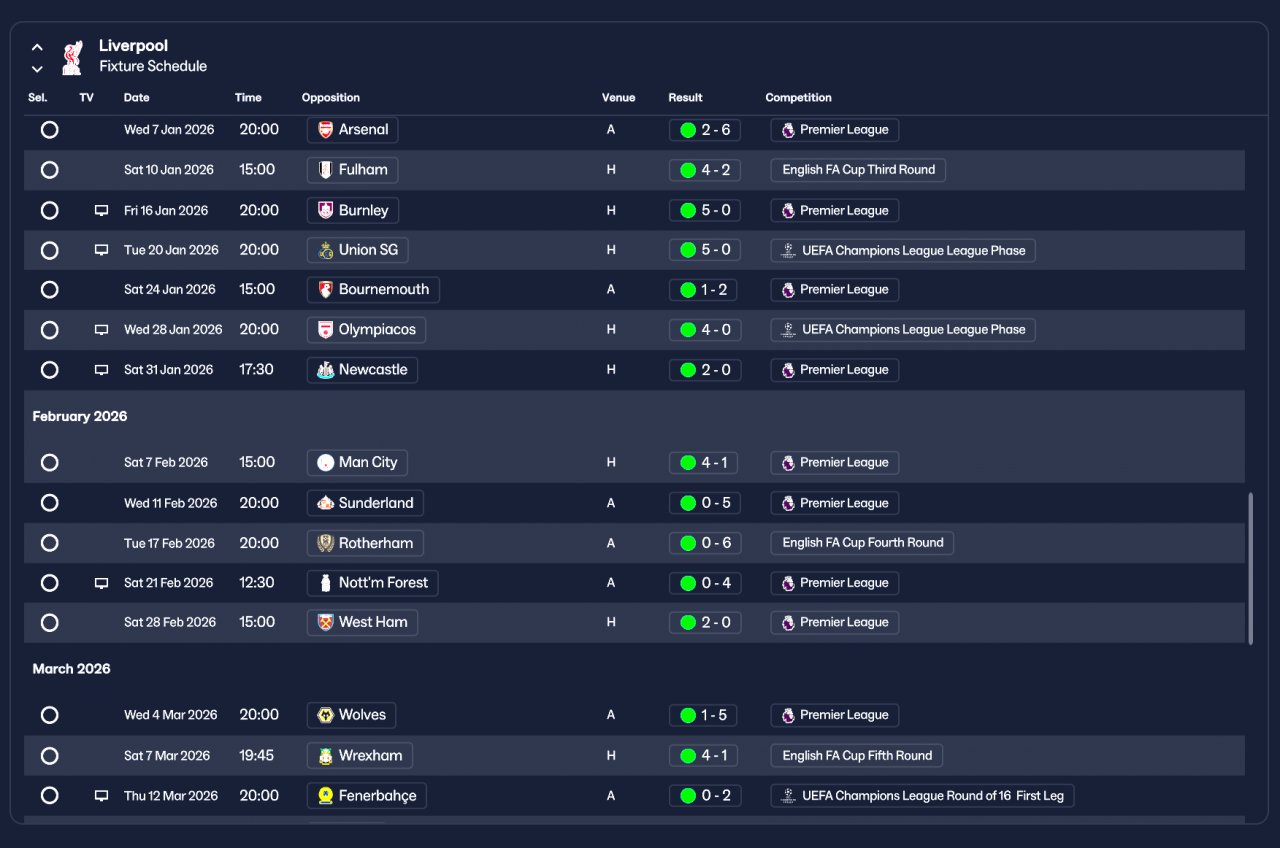This screenshot has height=848, width=1280.
Task: Click the up chevron beside Liverpool
Action: 37,47
